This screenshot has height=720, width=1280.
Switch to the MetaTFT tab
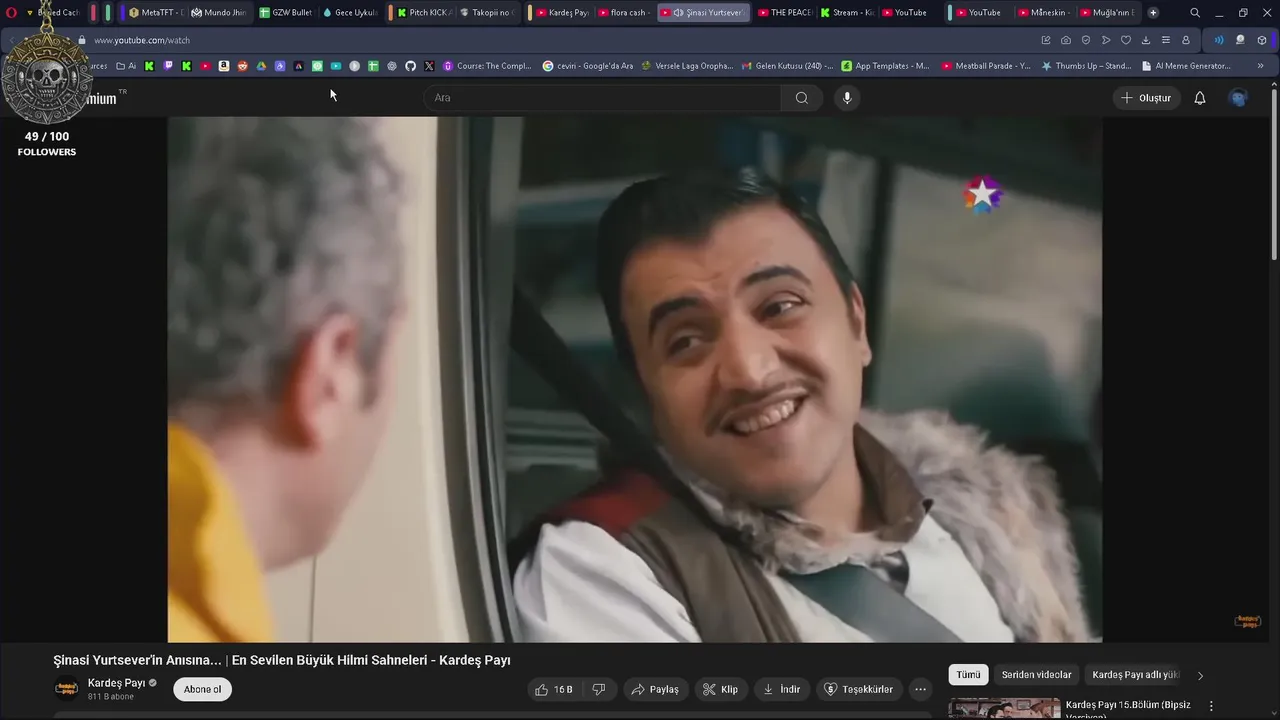click(x=155, y=13)
